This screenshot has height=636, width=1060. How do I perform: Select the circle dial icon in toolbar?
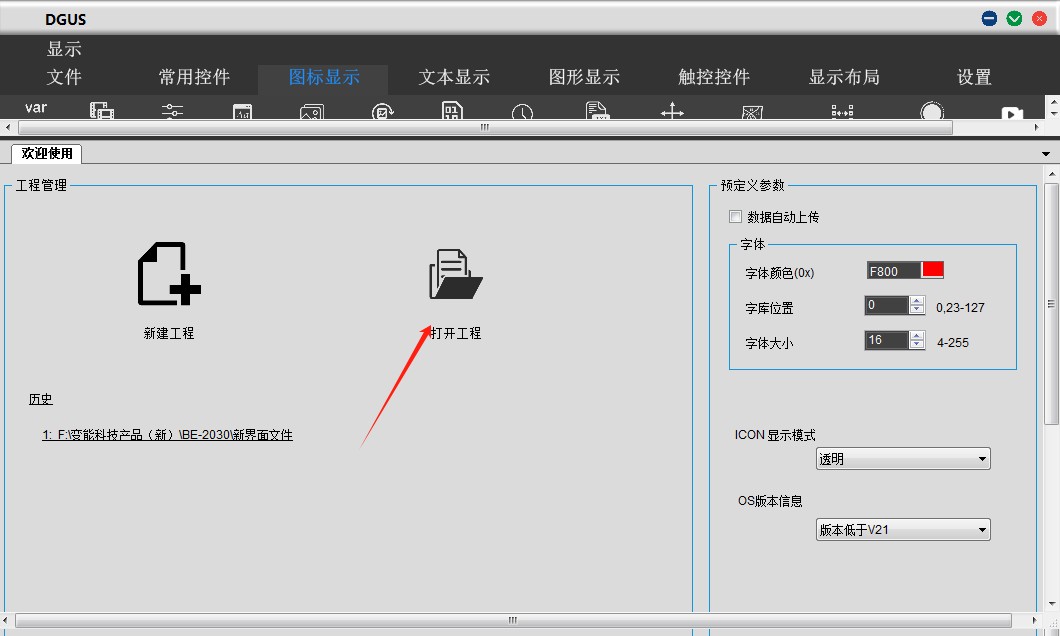click(932, 111)
